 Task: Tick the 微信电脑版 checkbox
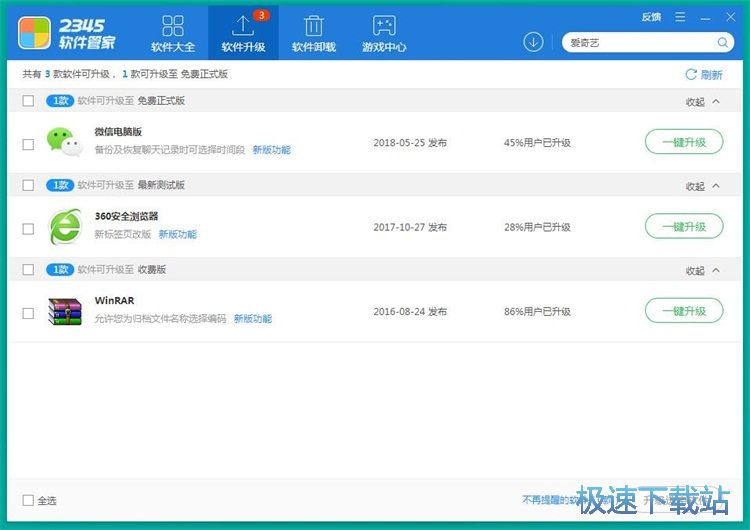tap(28, 144)
